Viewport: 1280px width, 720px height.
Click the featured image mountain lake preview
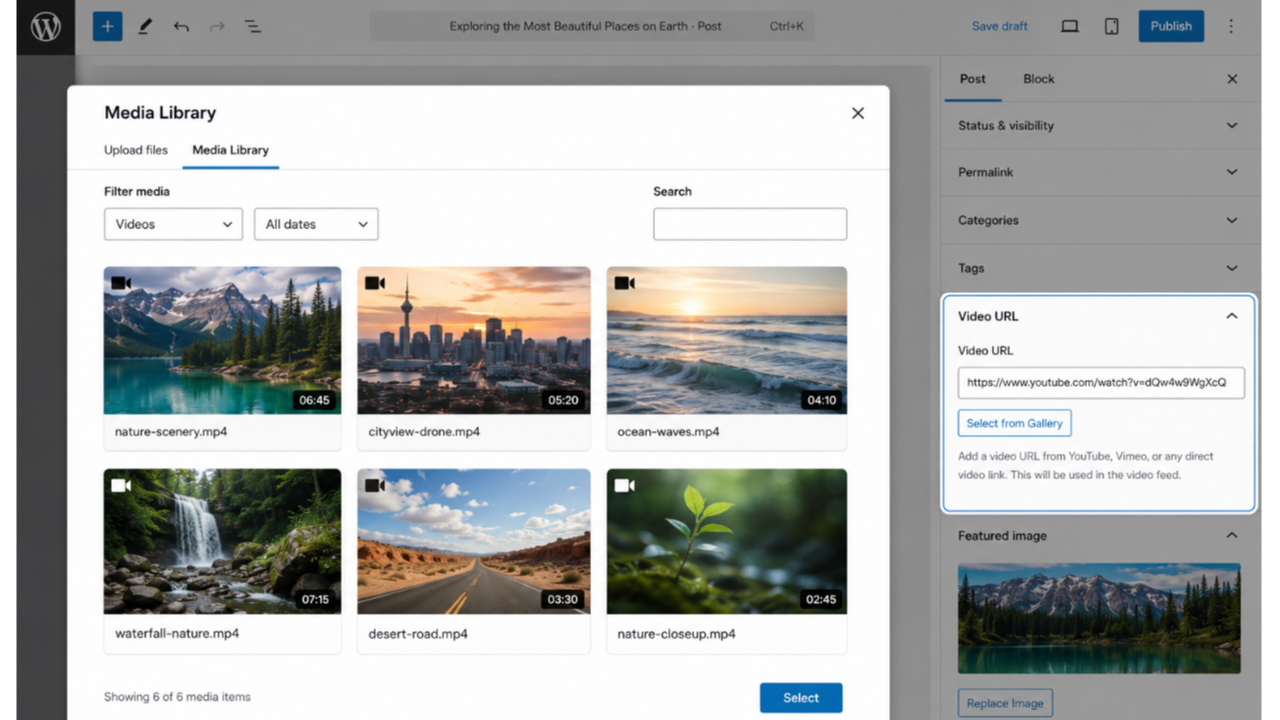[x=1099, y=618]
